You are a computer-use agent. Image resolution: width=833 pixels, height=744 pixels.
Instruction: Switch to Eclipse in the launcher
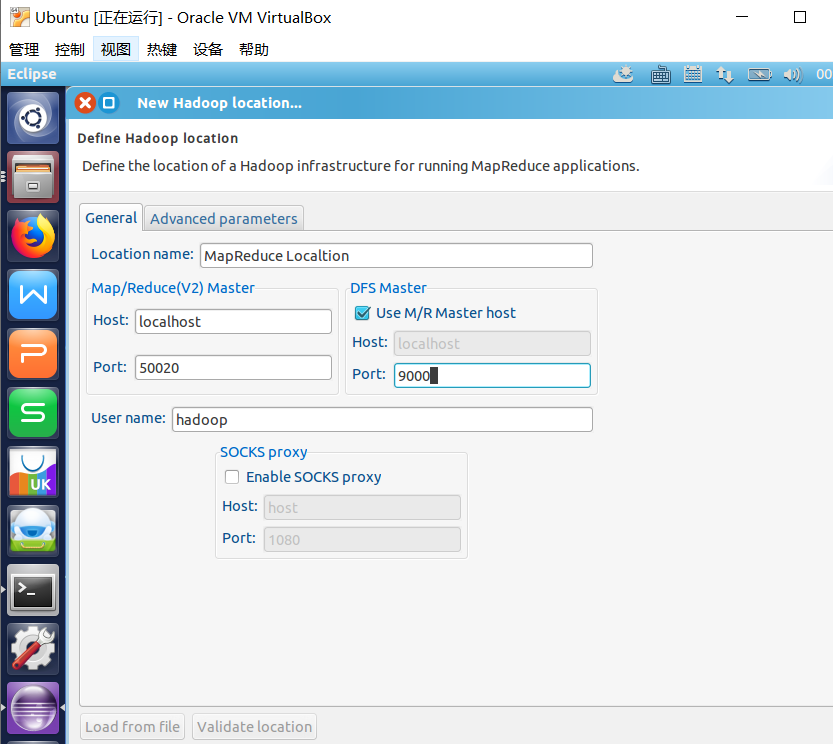pyautogui.click(x=33, y=708)
